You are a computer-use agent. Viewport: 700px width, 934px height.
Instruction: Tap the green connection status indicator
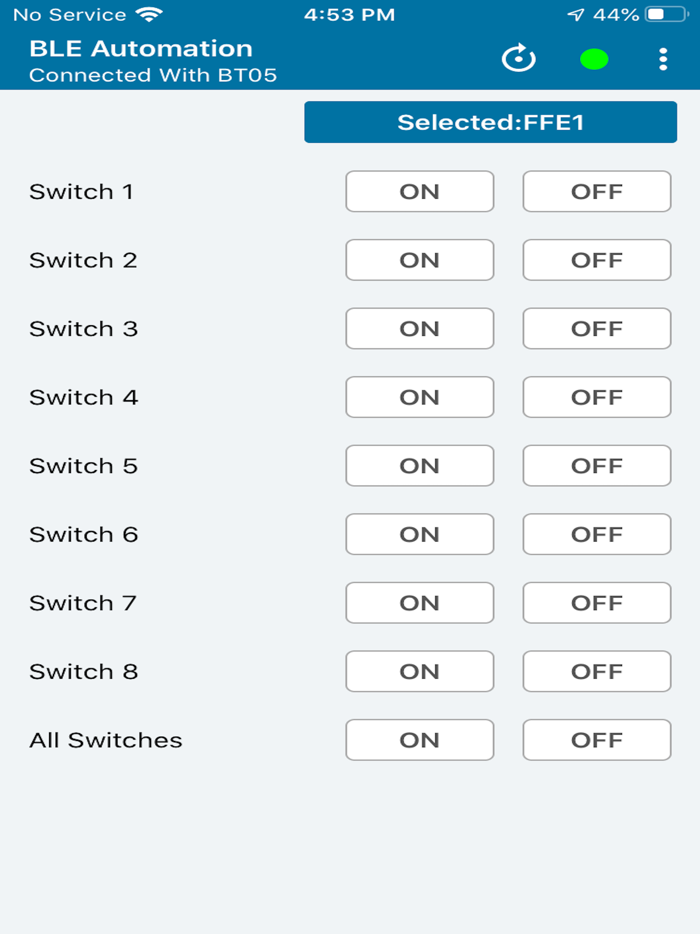coord(593,59)
